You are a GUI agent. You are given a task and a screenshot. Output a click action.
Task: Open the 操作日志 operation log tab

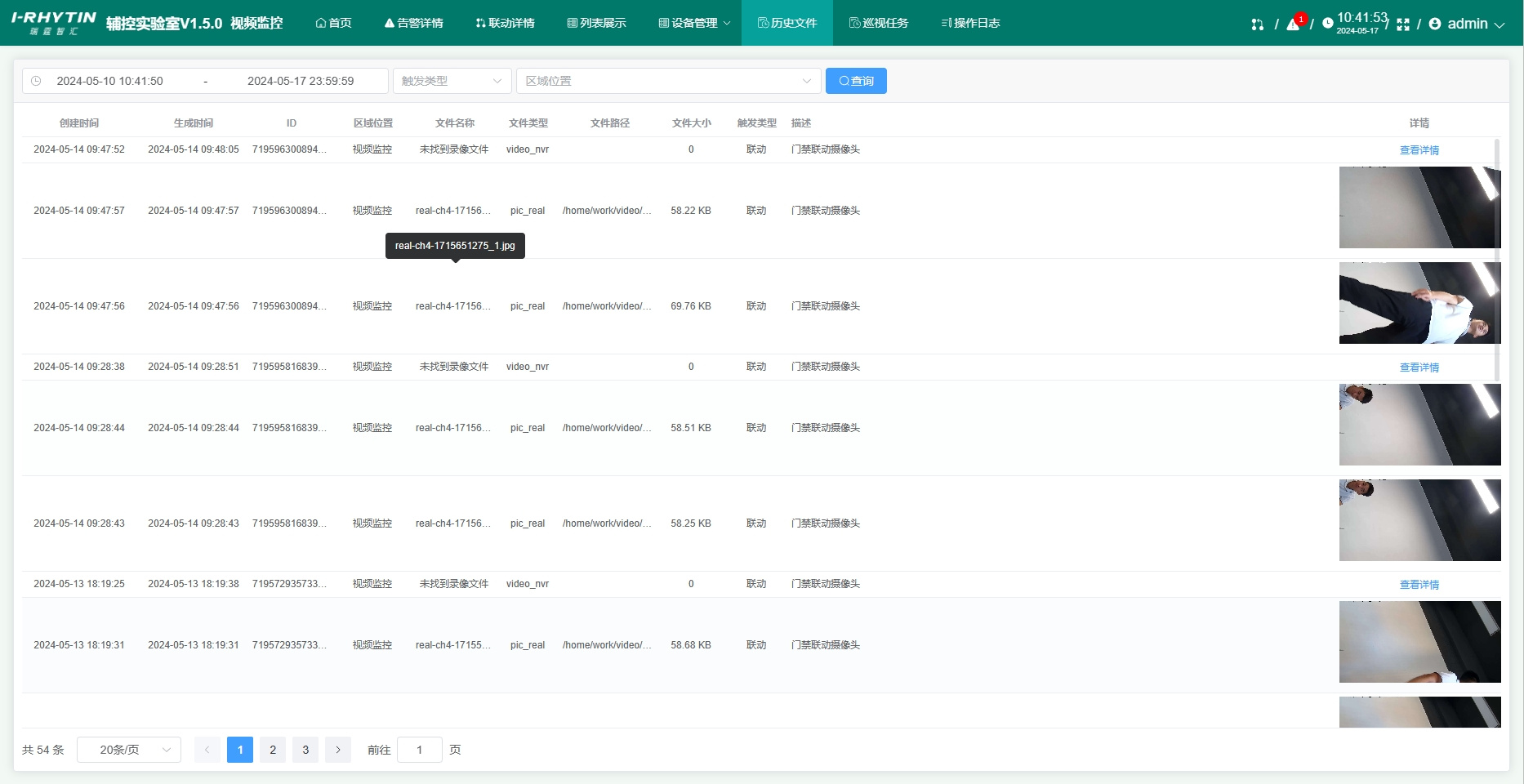(x=970, y=23)
